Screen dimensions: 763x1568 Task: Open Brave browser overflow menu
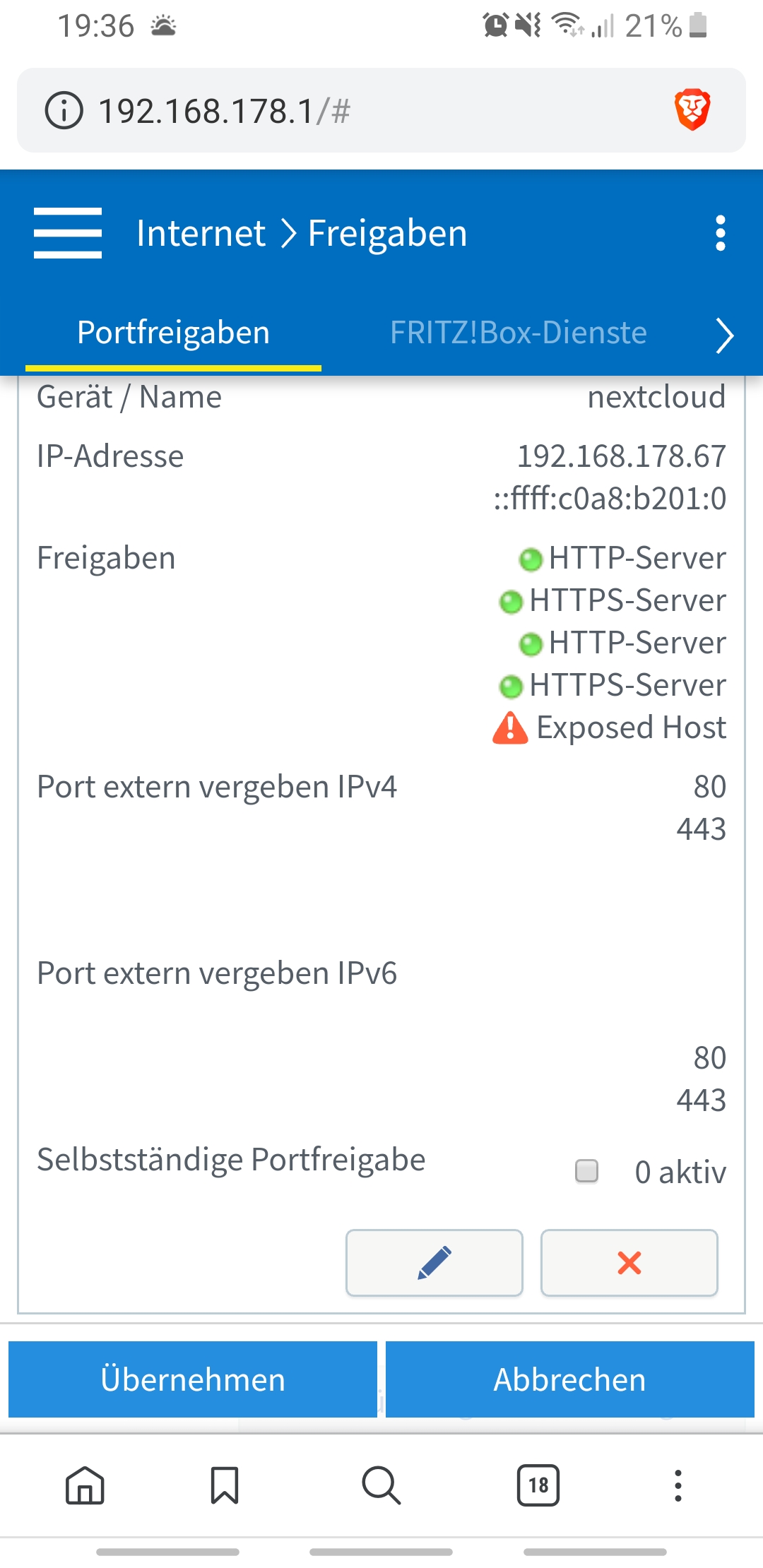(x=678, y=1485)
